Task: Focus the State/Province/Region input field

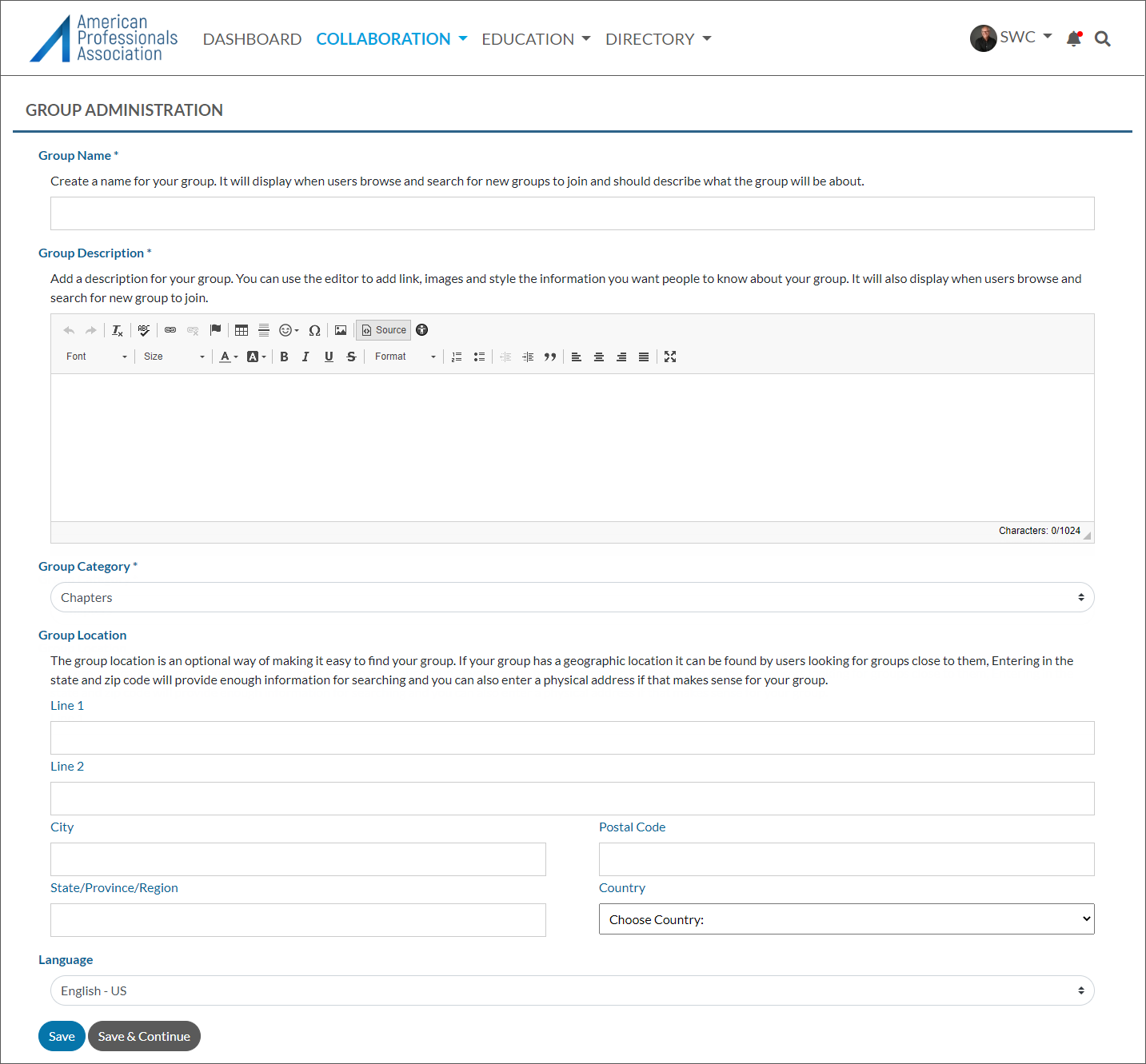Action: pyautogui.click(x=298, y=920)
